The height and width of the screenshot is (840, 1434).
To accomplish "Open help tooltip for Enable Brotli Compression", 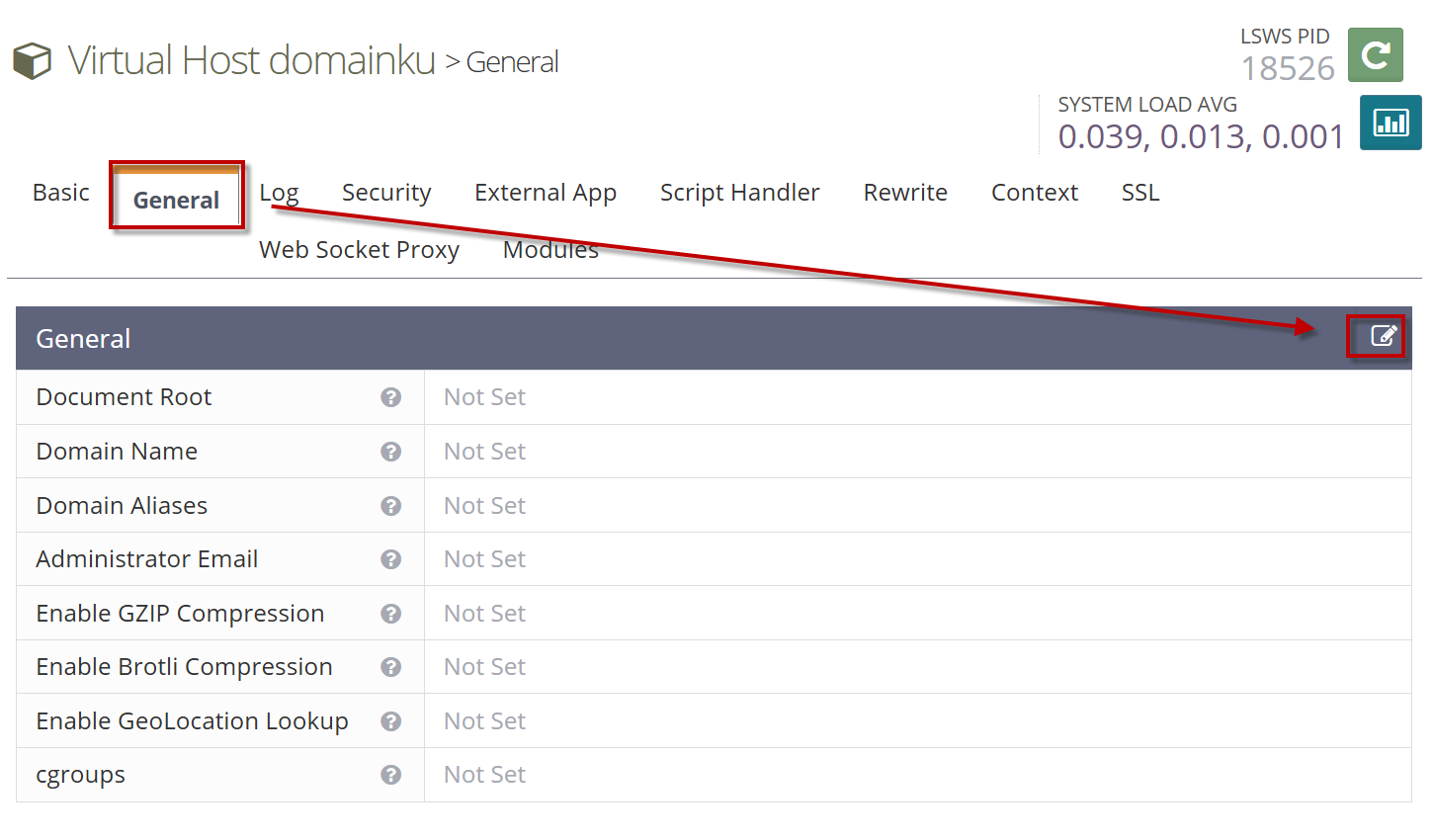I will point(391,667).
